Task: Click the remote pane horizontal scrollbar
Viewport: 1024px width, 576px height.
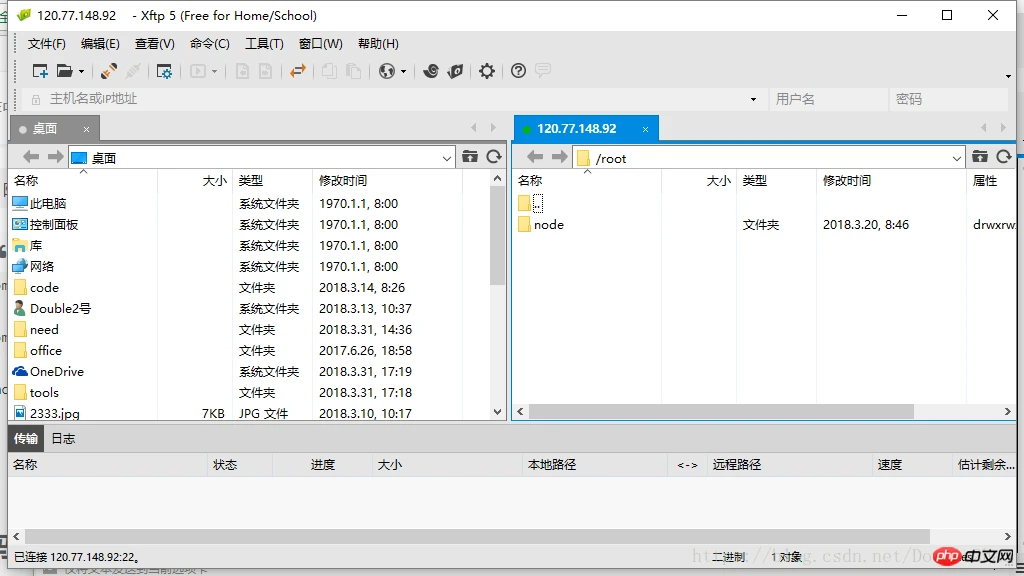Action: point(721,411)
